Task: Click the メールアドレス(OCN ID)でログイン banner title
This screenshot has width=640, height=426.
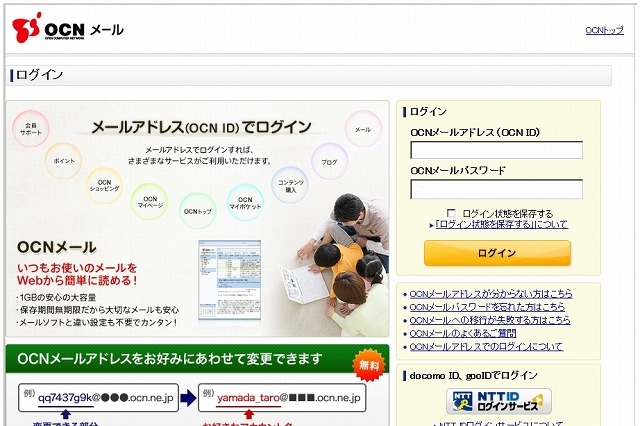Action: point(201,127)
